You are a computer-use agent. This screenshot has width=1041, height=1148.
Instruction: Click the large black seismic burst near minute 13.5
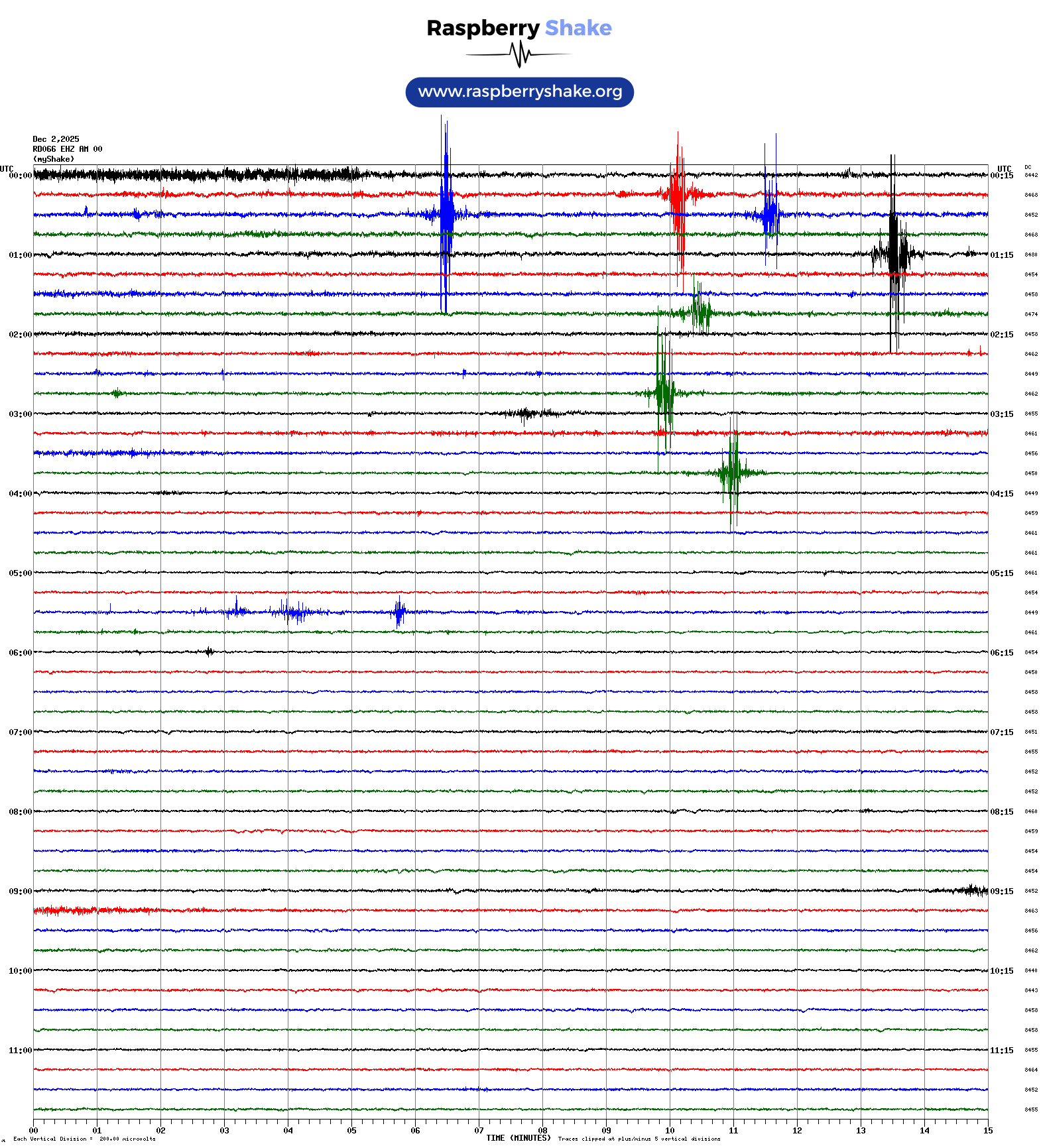coord(894,254)
